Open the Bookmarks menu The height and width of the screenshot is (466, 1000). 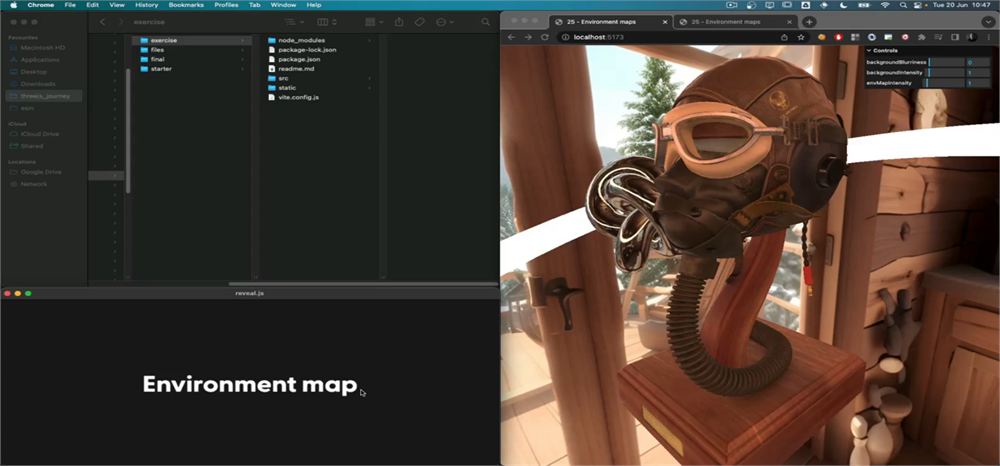[x=186, y=4]
